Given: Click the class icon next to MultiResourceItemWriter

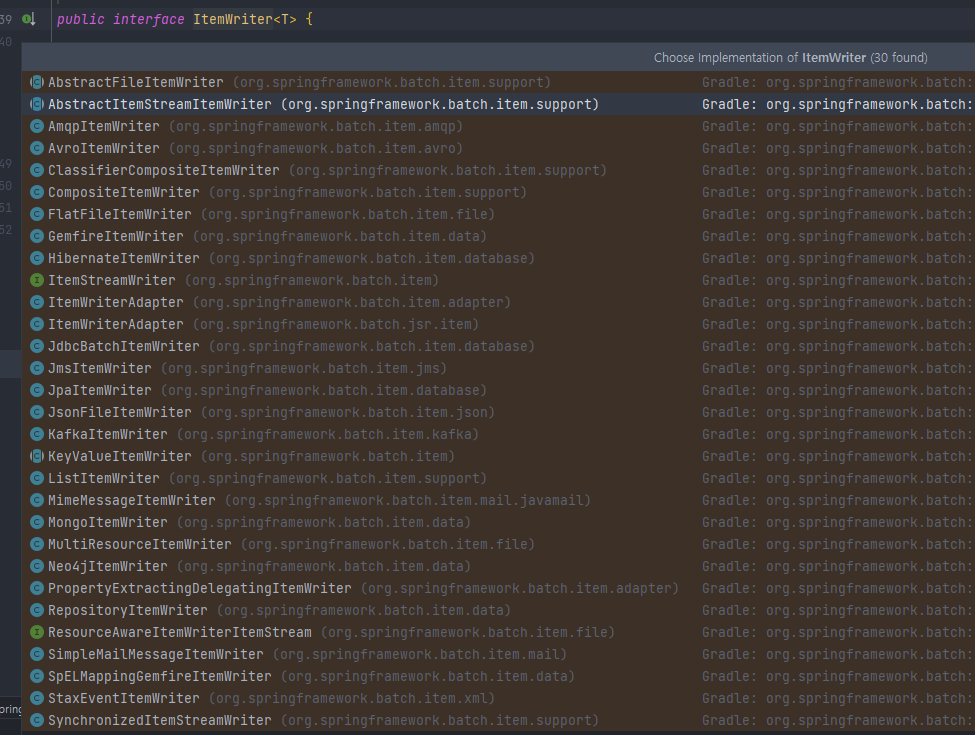Looking at the screenshot, I should point(37,544).
